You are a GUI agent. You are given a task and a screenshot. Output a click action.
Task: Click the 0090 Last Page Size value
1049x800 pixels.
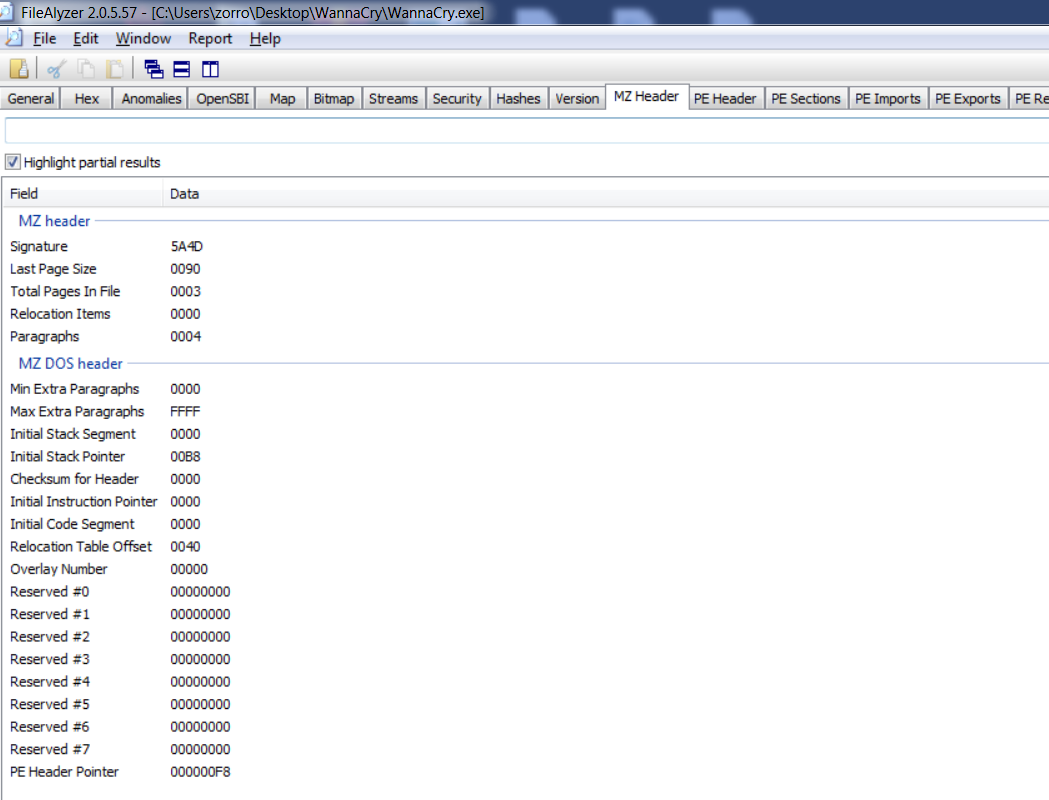point(185,269)
